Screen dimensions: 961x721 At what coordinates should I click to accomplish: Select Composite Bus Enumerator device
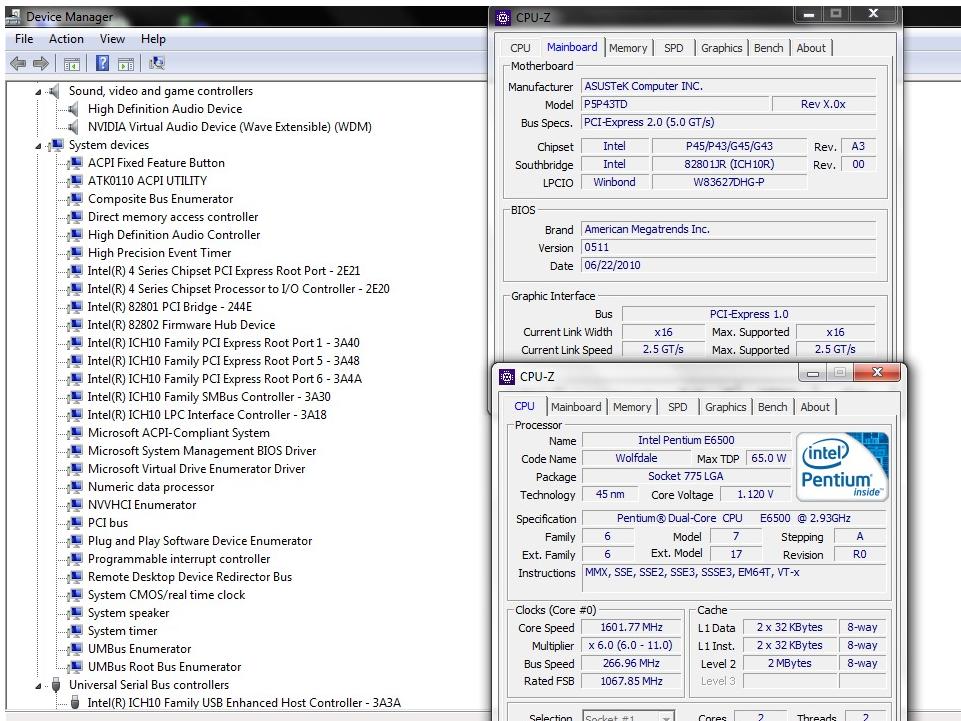click(x=161, y=199)
